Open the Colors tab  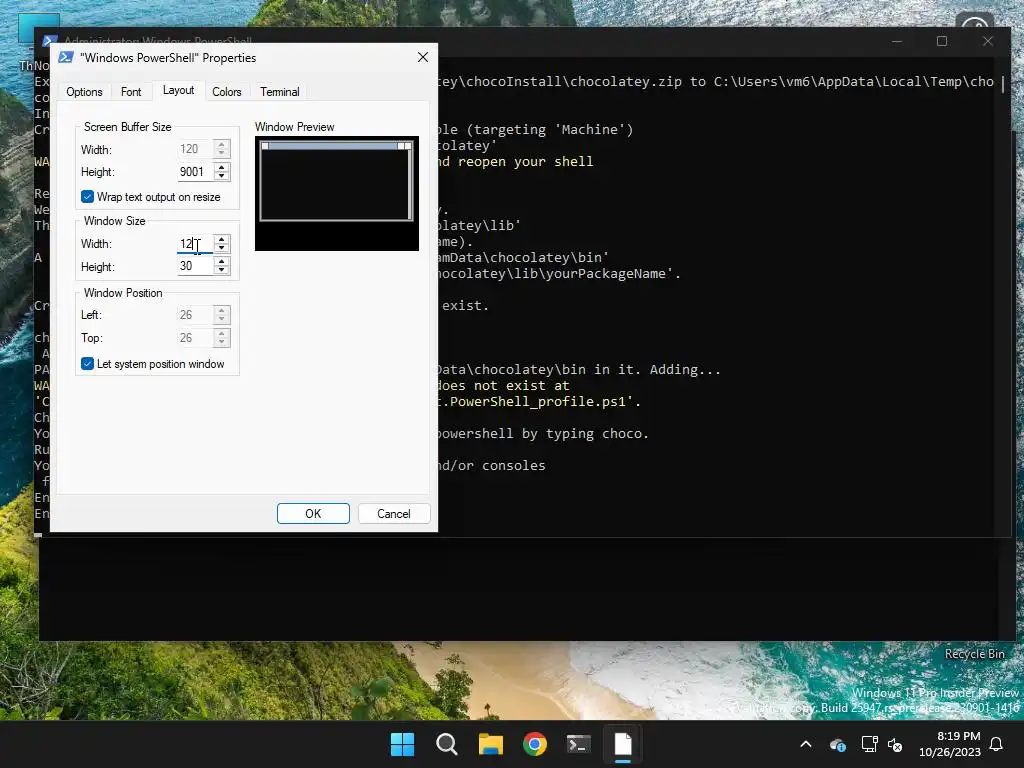(x=227, y=92)
